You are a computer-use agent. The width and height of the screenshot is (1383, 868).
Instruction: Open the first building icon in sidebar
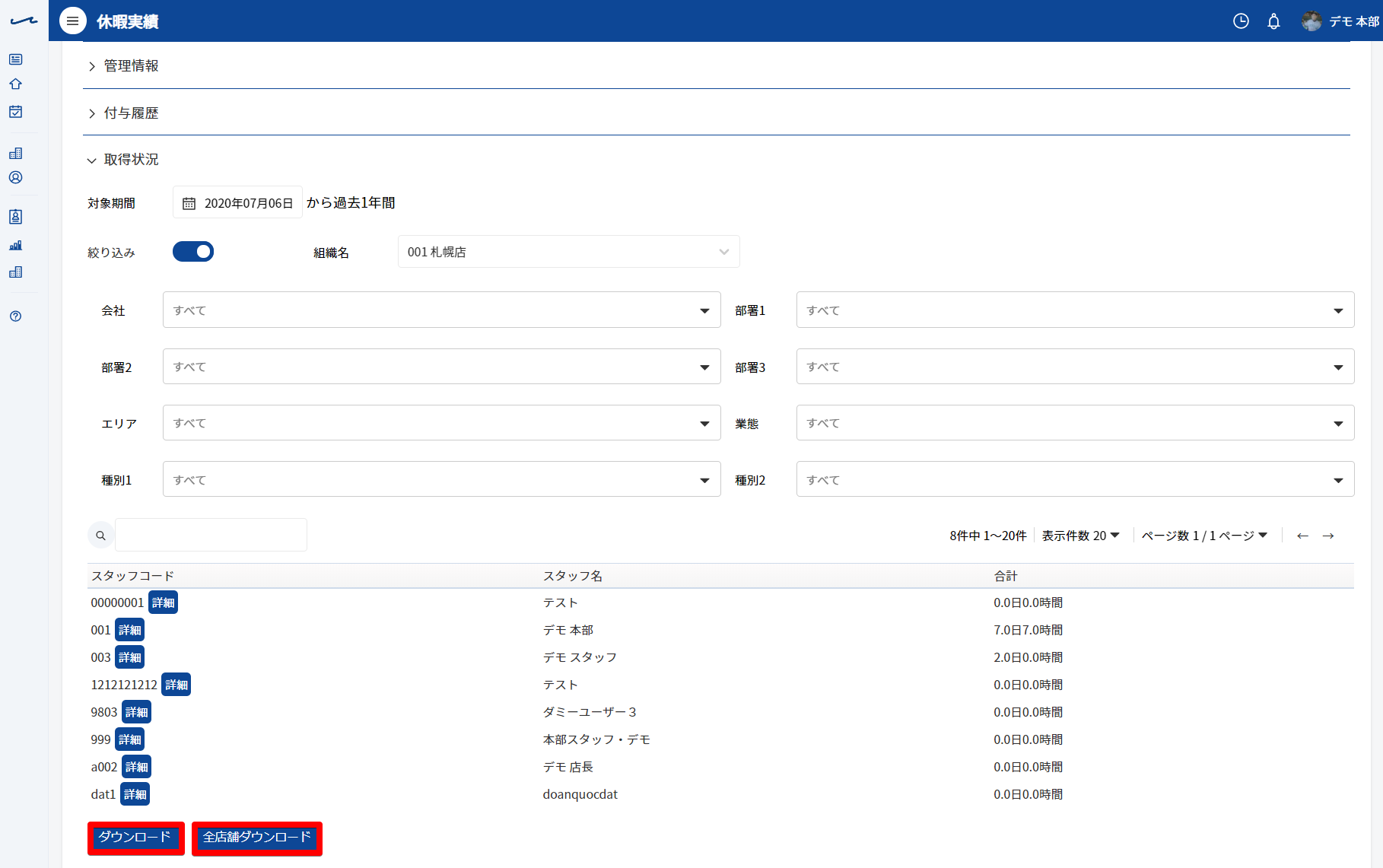point(15,154)
